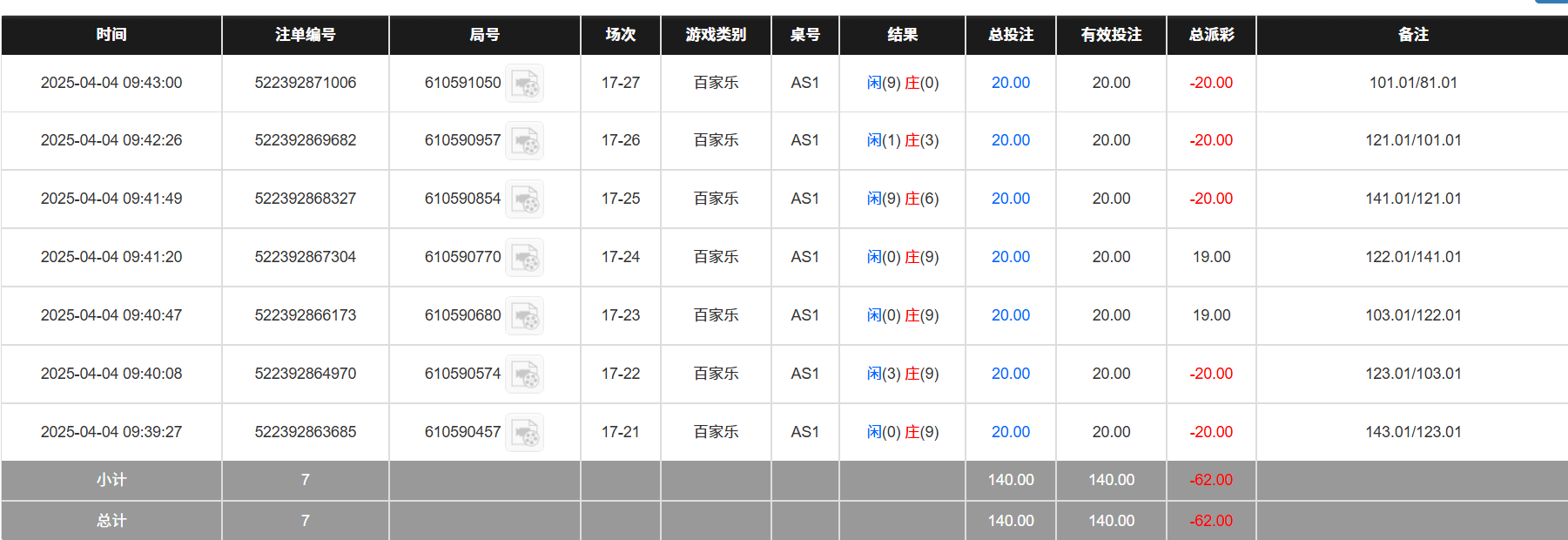Open video replay icon for round 610590854
Image resolution: width=1568 pixels, height=540 pixels.
tap(525, 199)
